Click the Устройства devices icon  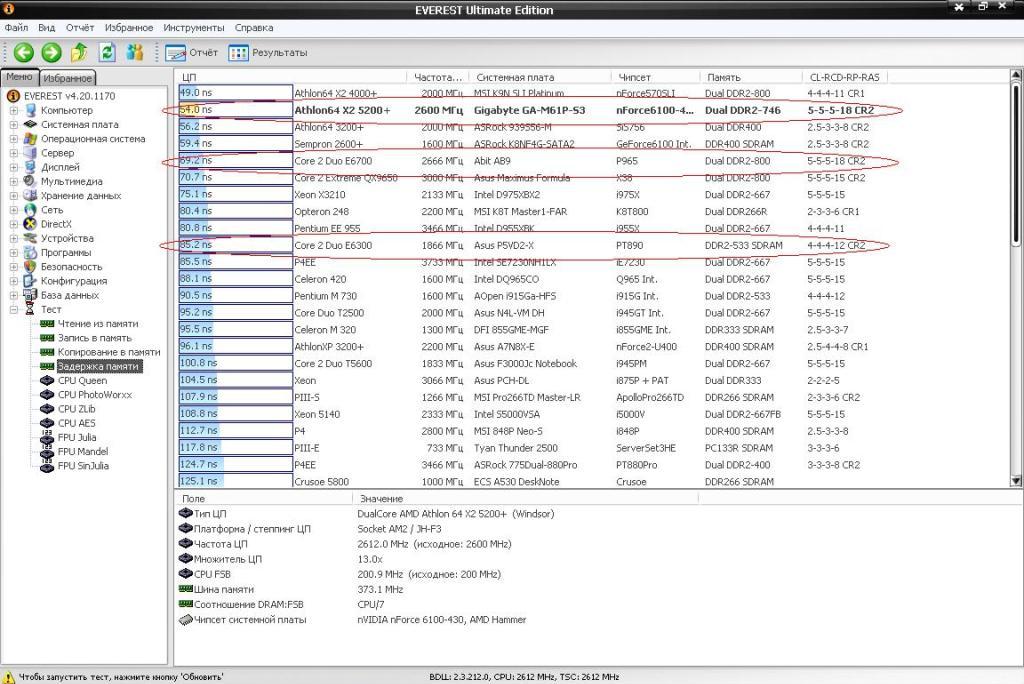(x=30, y=238)
